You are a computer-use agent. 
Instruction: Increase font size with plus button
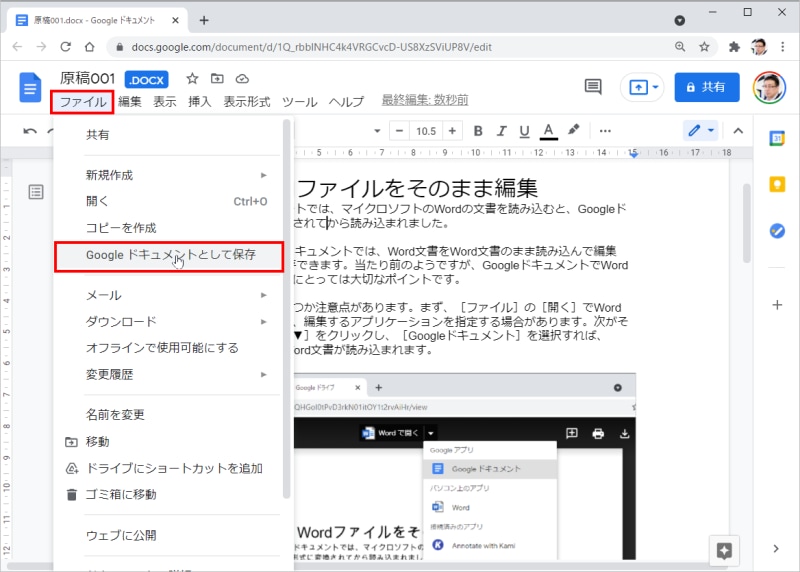452,131
